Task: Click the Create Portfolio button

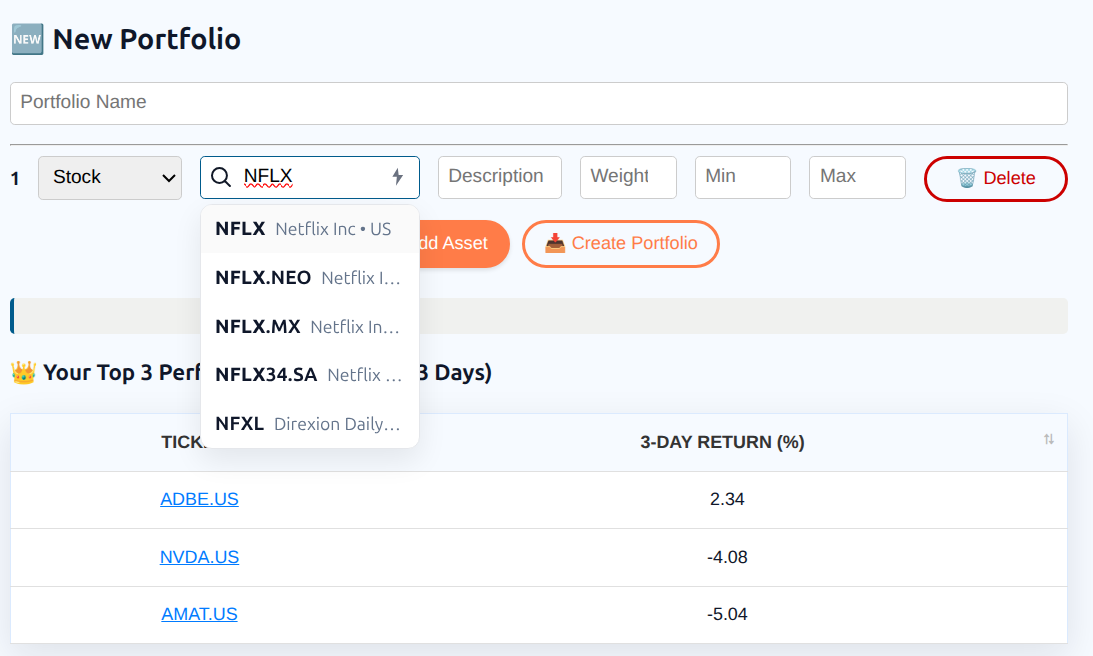Action: [620, 243]
